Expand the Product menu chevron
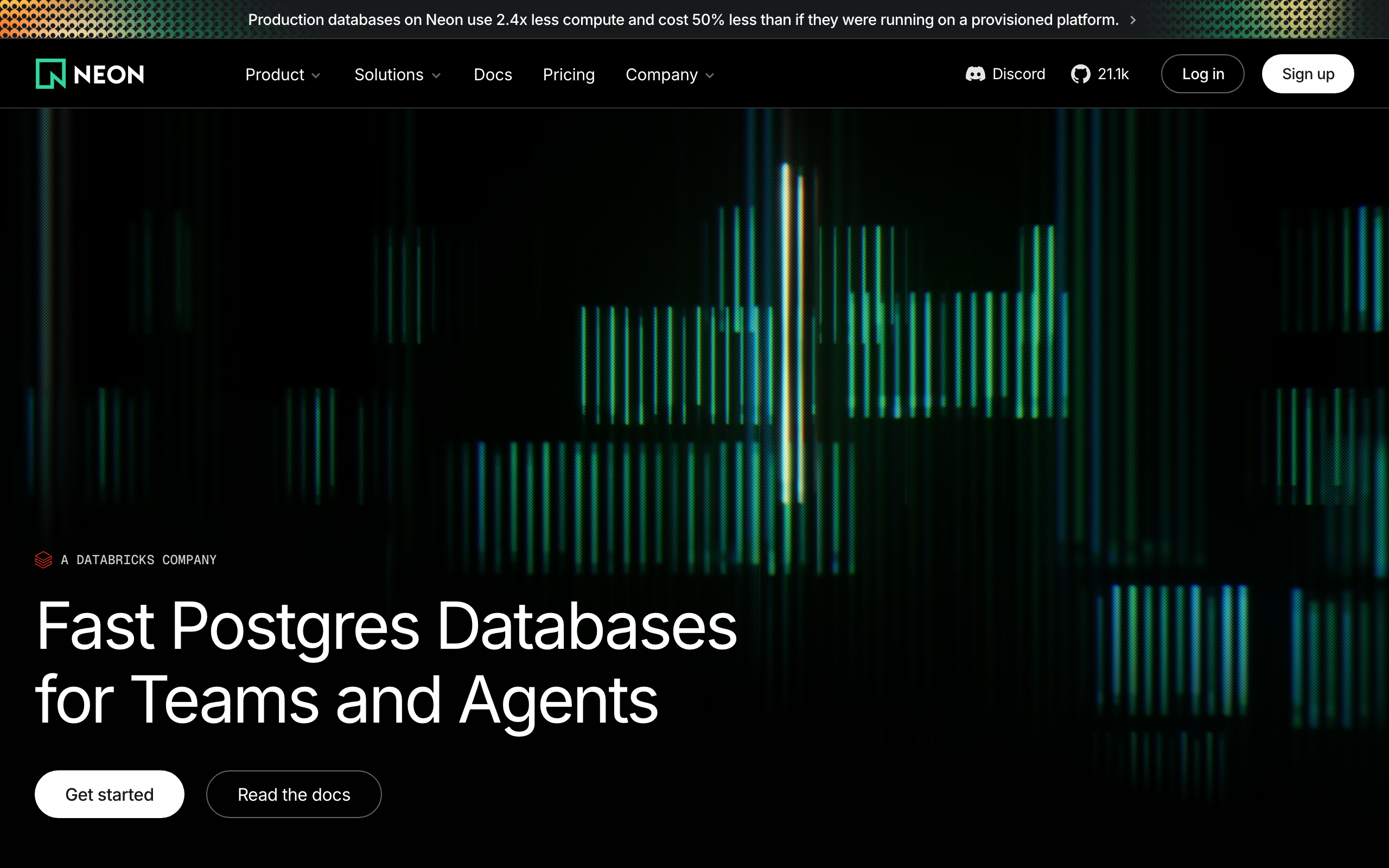 (316, 76)
